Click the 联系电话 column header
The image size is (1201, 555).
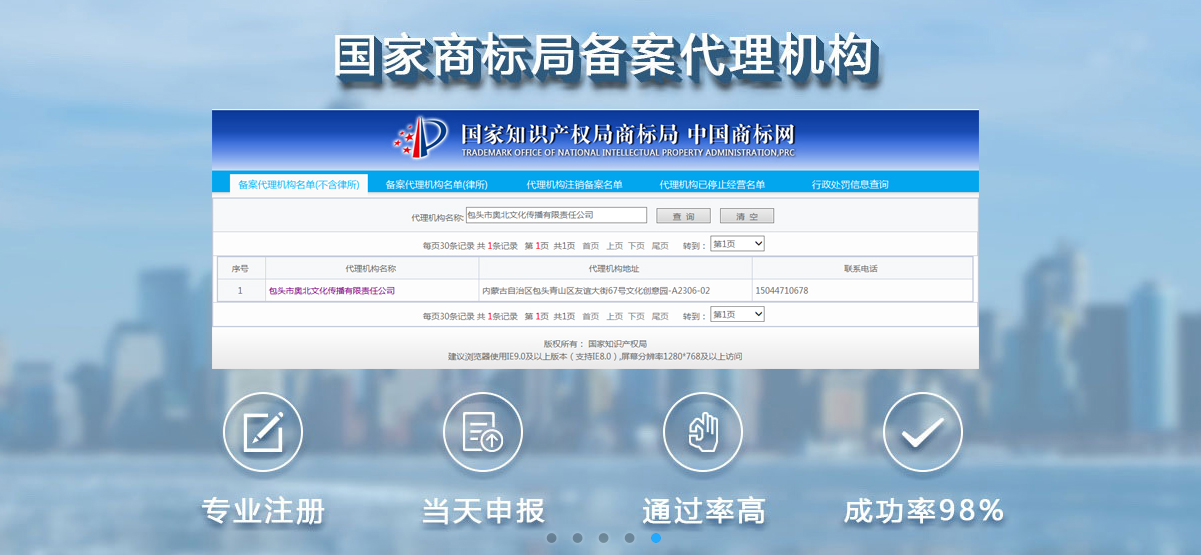[x=862, y=268]
